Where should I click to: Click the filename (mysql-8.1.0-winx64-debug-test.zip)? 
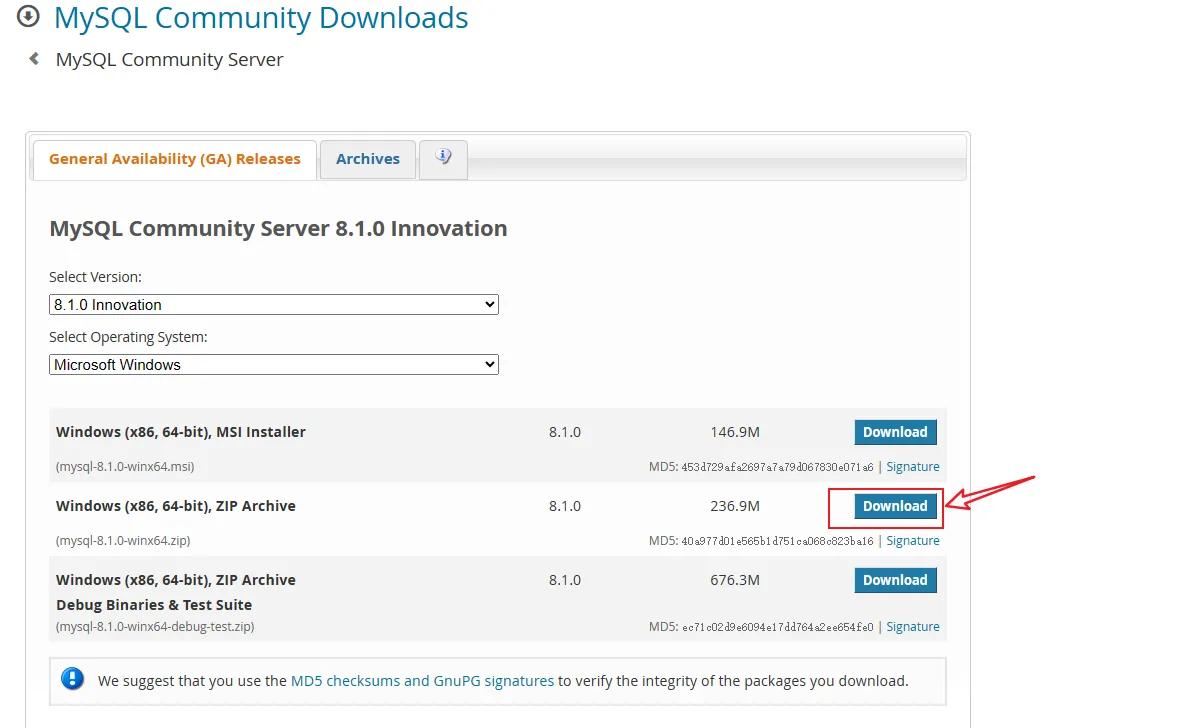pyautogui.click(x=155, y=627)
